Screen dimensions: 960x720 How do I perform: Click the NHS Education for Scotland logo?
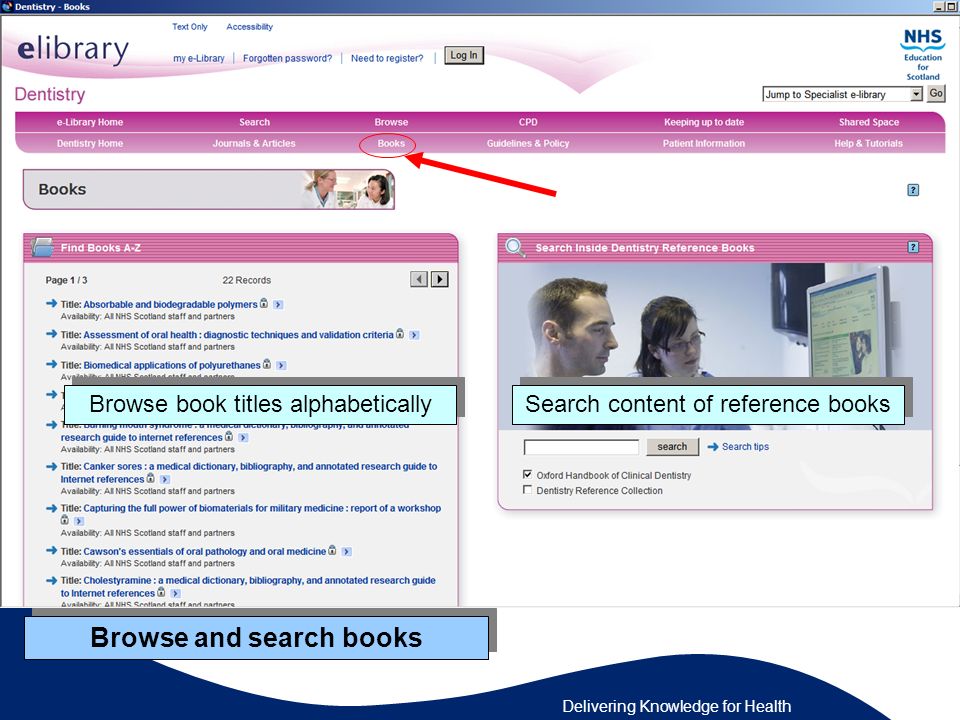923,54
